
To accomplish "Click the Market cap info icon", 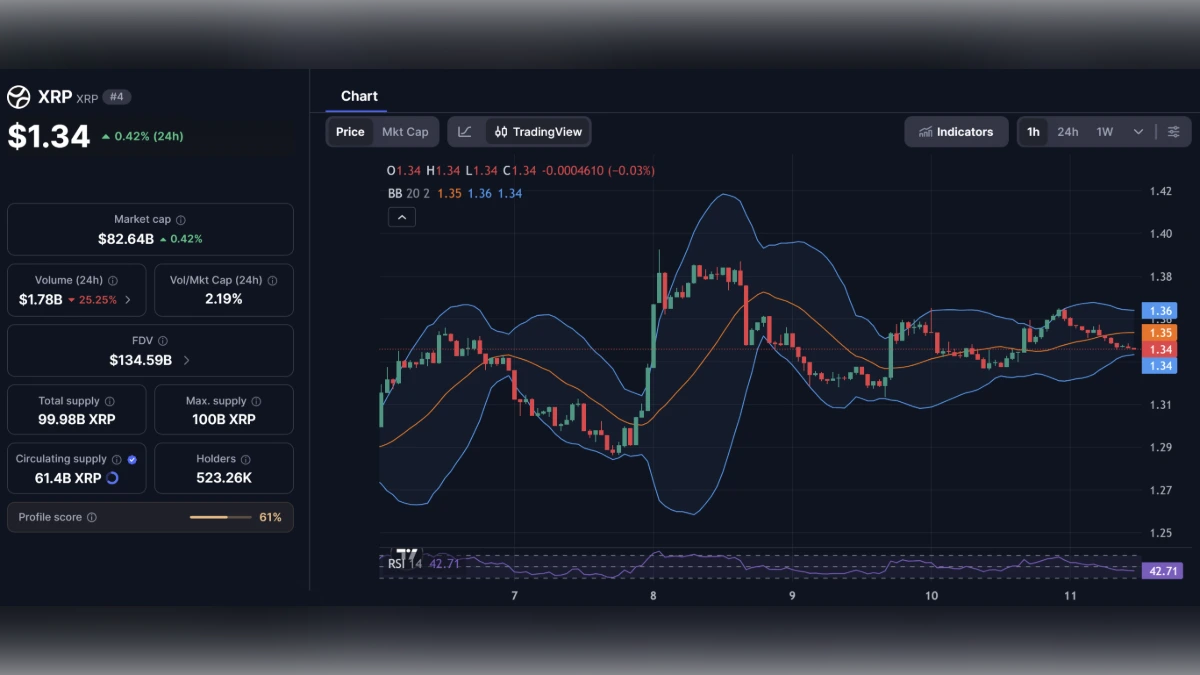I will point(181,219).
